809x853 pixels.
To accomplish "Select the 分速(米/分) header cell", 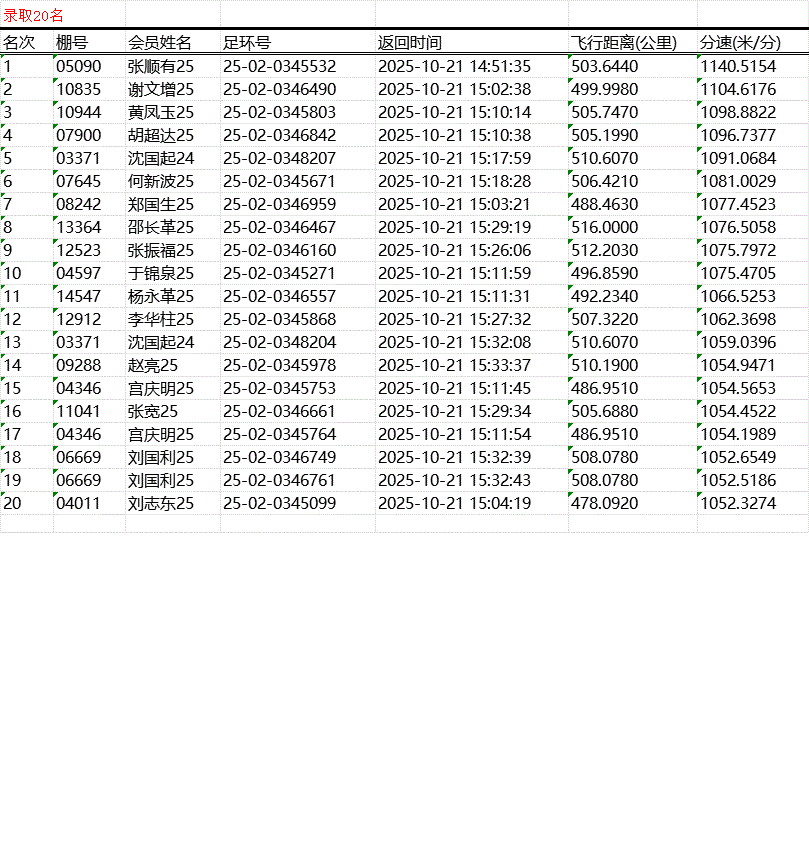I will (x=739, y=43).
